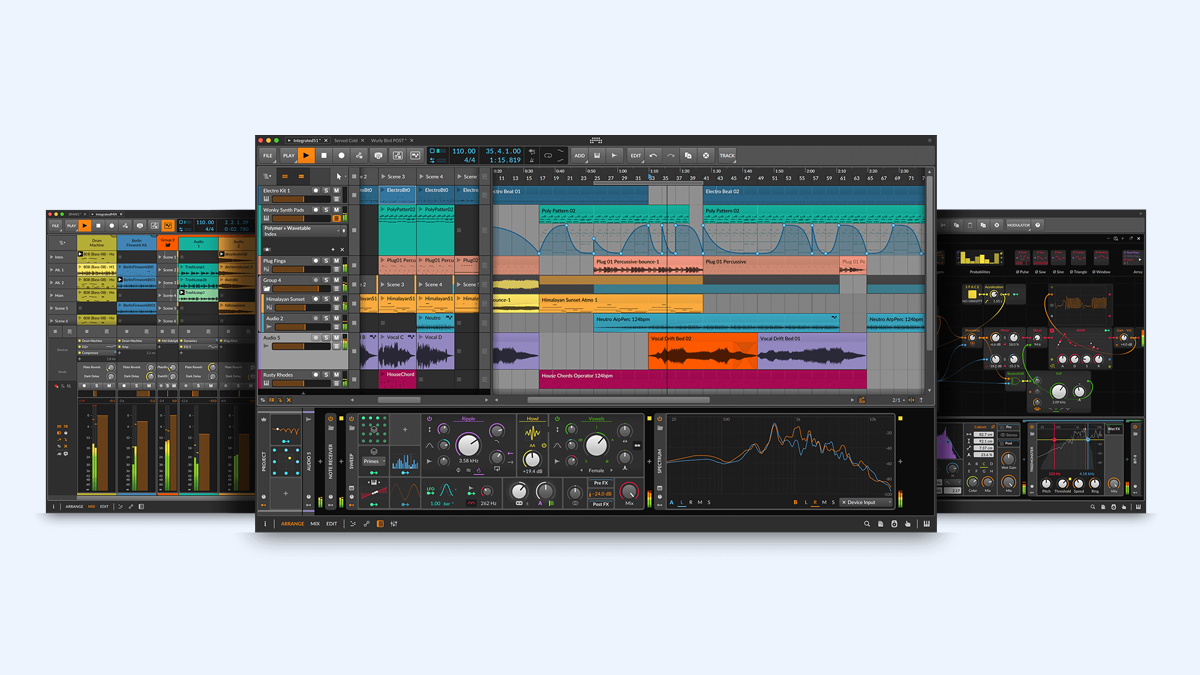Screen dimensions: 1200x675
Task: Click the Undo arrow in the toolbar
Action: [x=653, y=156]
